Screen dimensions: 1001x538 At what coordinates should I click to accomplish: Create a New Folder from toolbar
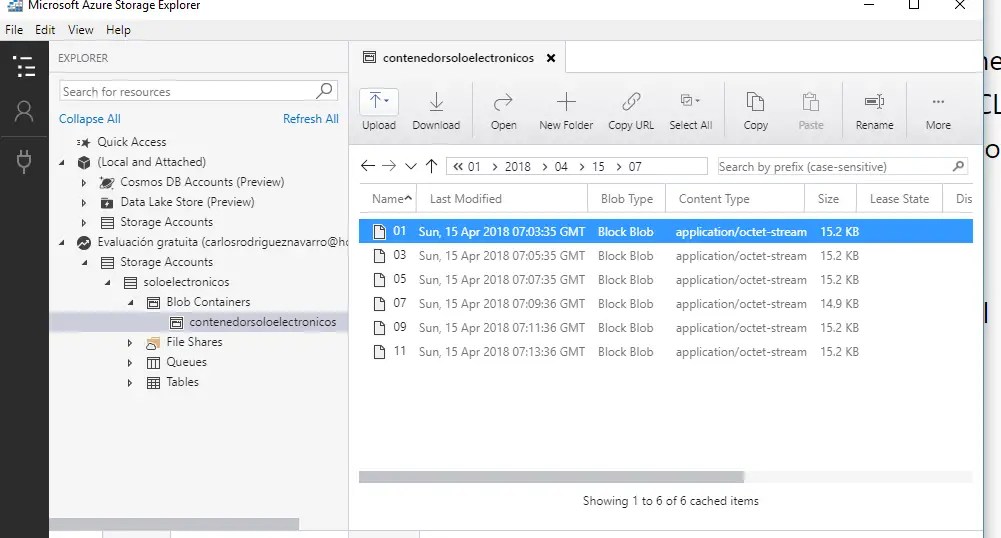pyautogui.click(x=566, y=110)
